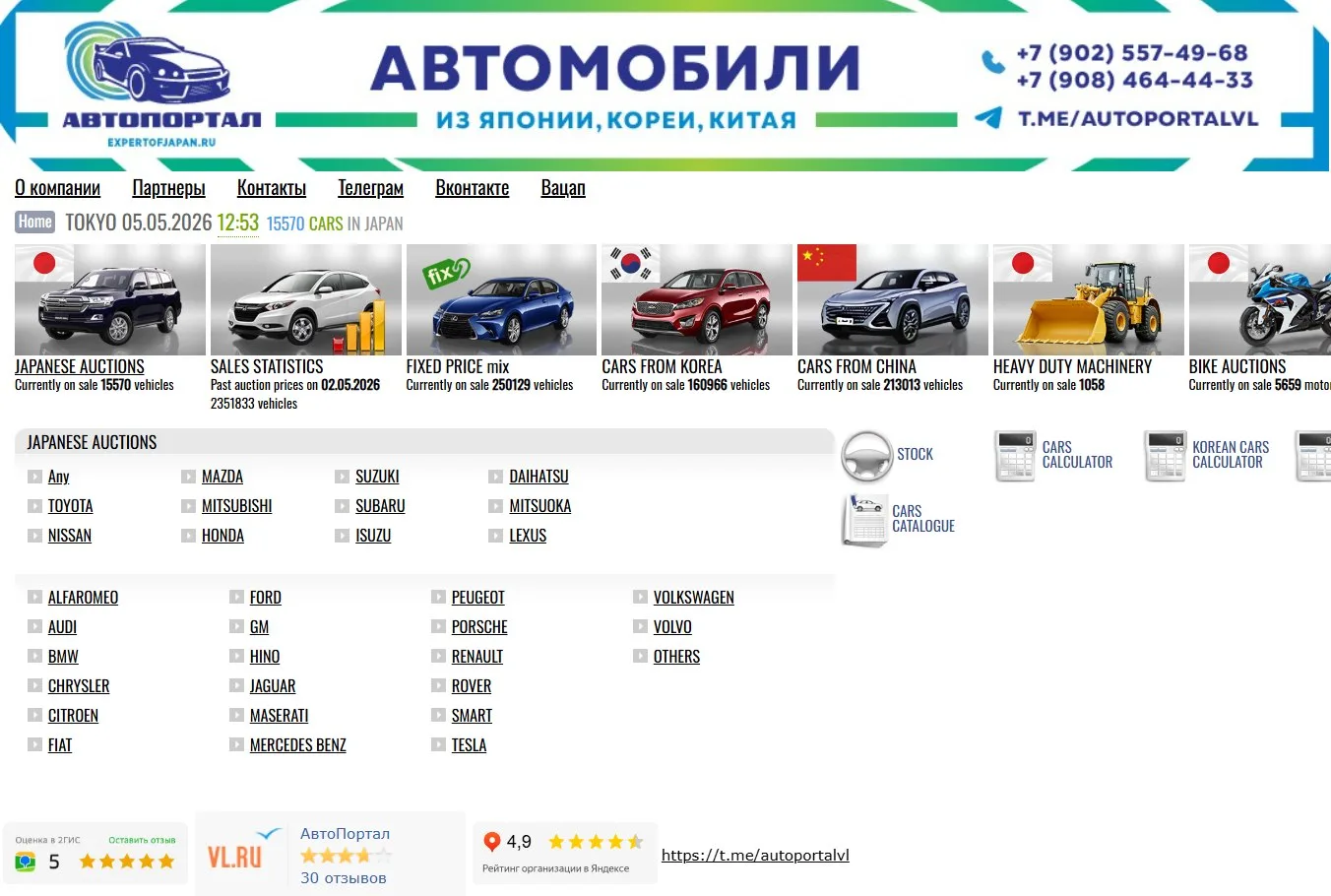The width and height of the screenshot is (1331, 896).
Task: Click the phone handset icon in banner
Action: click(993, 63)
